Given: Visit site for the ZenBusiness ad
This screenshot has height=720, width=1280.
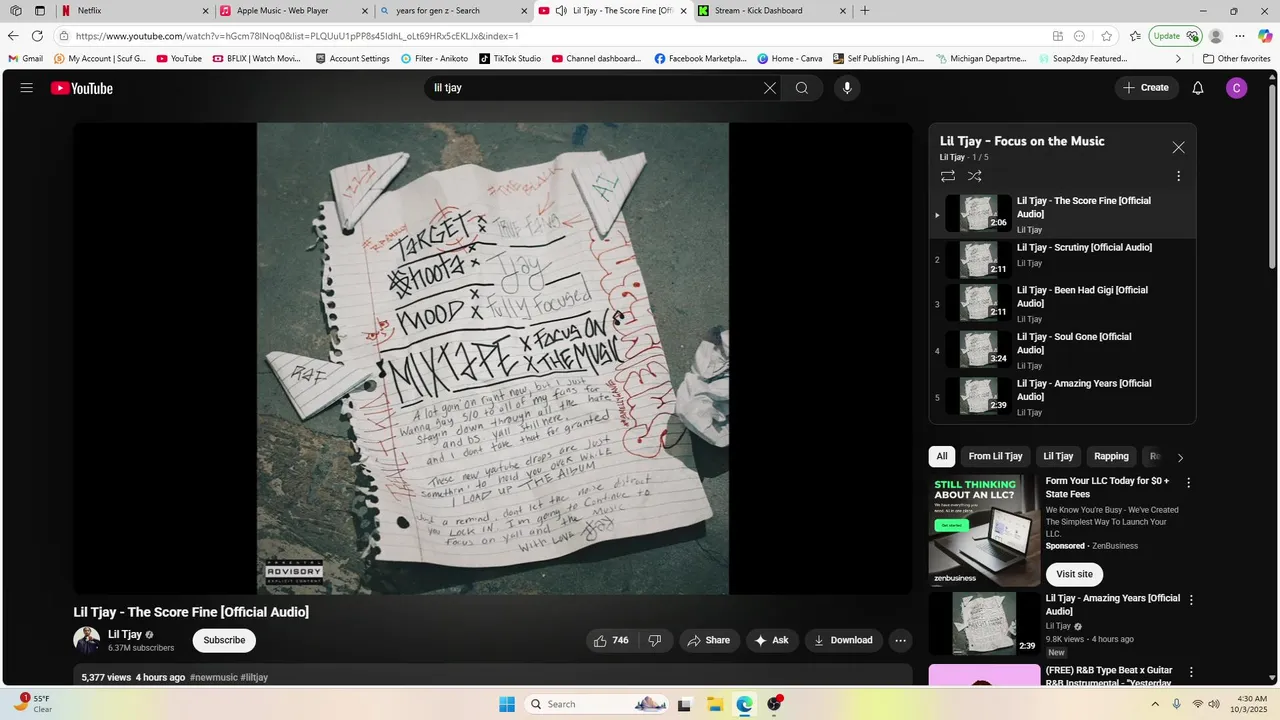Looking at the screenshot, I should click(x=1074, y=574).
